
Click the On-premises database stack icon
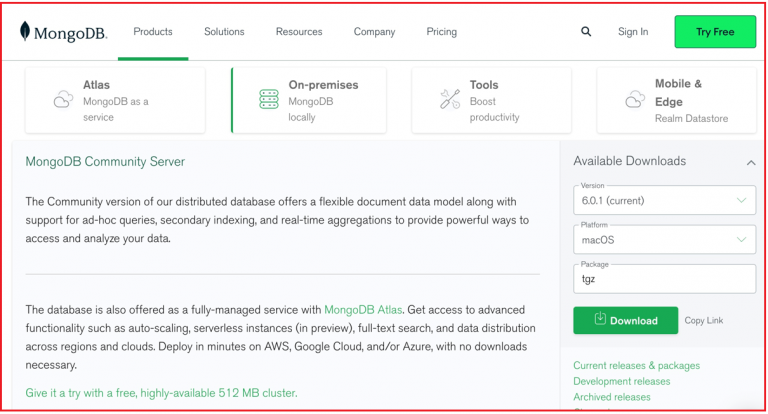click(269, 99)
